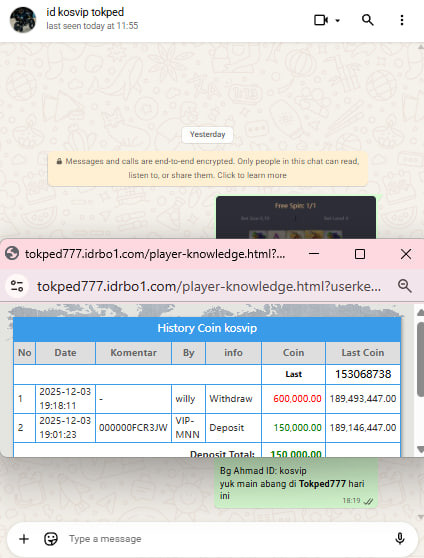
Task: Click the By column header
Action: [188, 353]
